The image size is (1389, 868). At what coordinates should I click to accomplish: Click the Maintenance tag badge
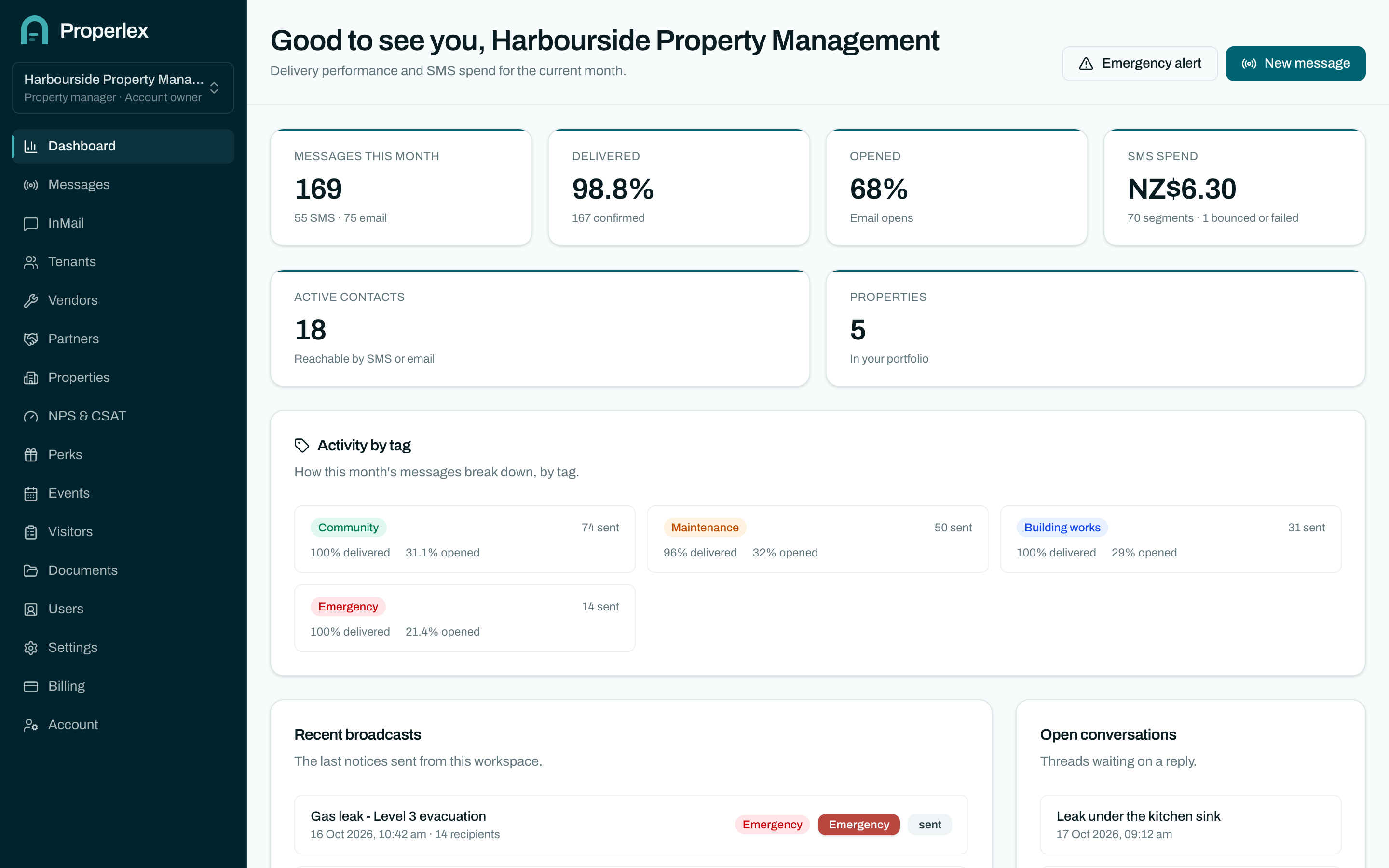705,528
